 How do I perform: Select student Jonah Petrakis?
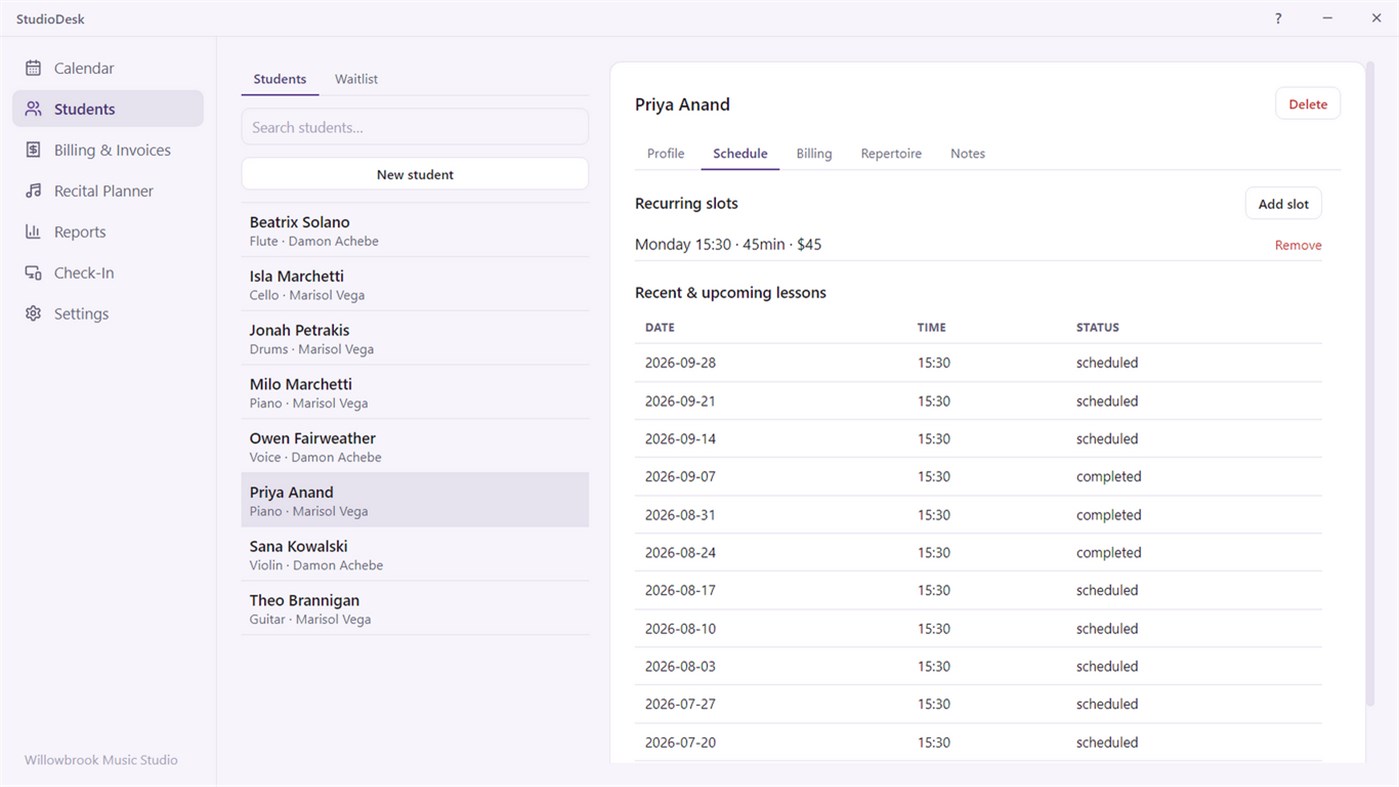(415, 338)
